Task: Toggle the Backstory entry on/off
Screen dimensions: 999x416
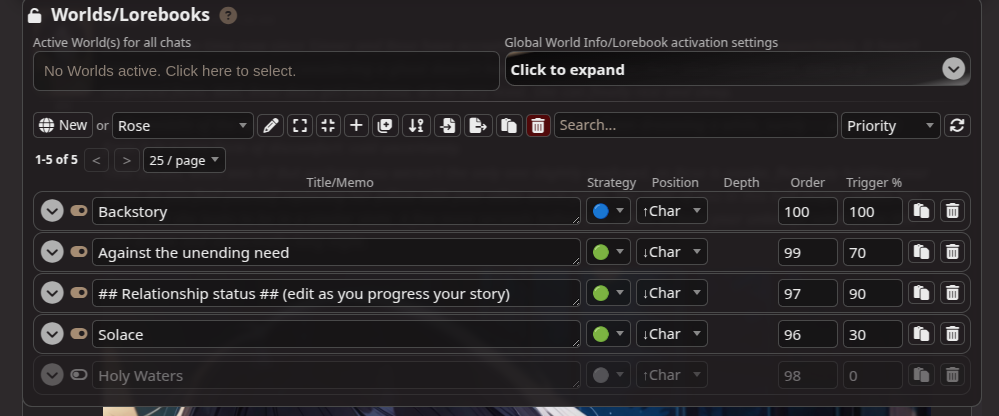Action: 79,210
